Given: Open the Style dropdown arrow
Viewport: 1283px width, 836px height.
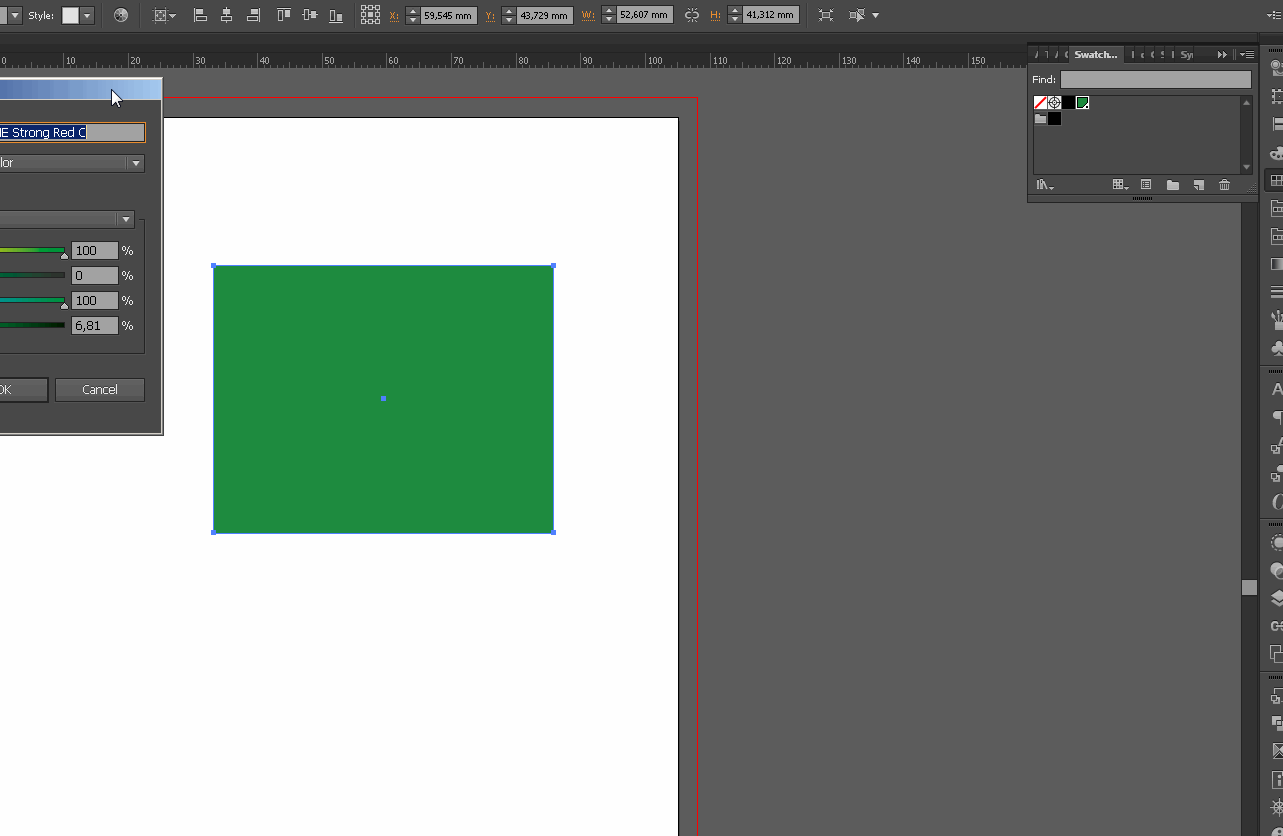Looking at the screenshot, I should coord(87,15).
